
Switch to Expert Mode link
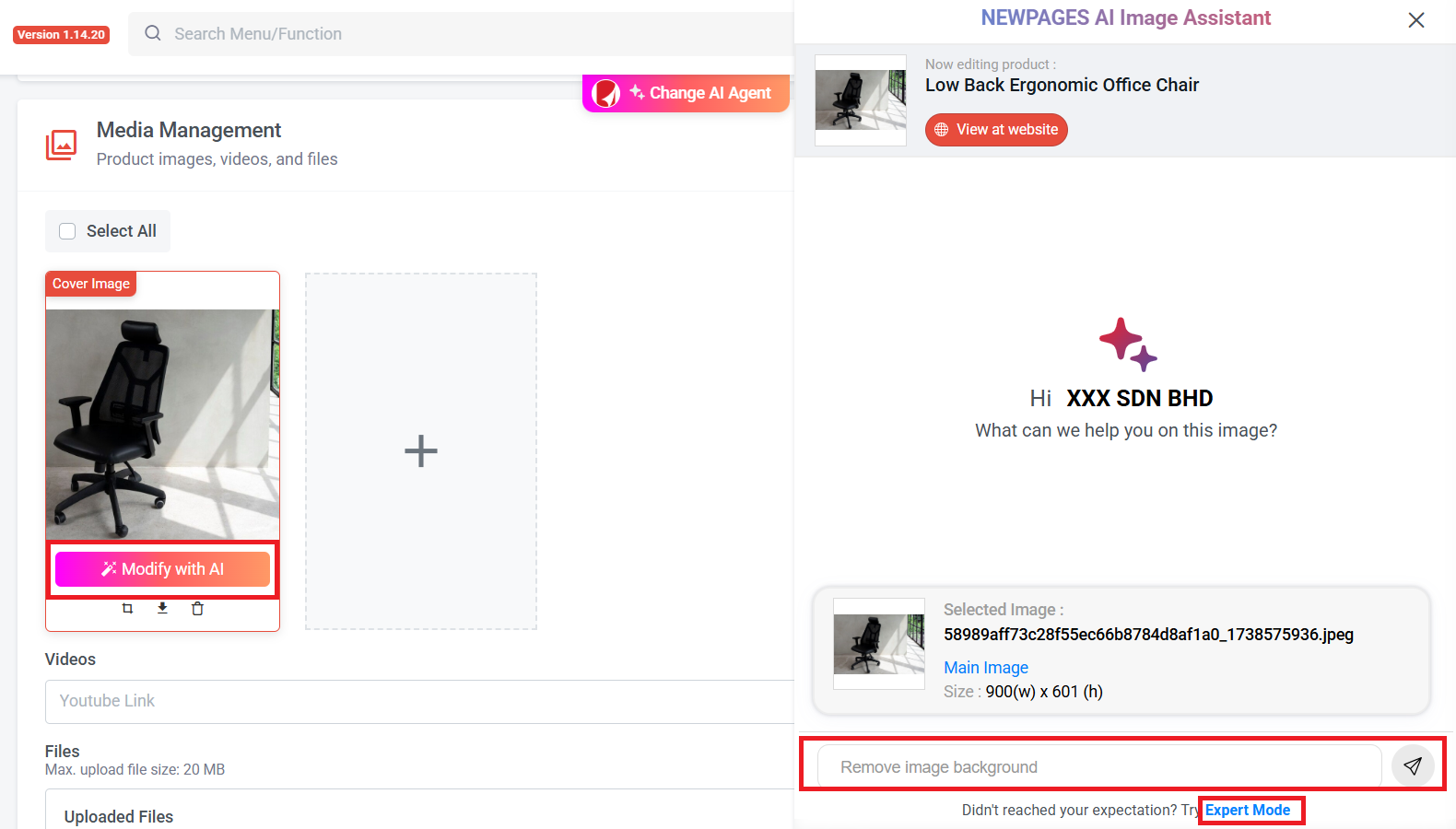pos(1248,811)
